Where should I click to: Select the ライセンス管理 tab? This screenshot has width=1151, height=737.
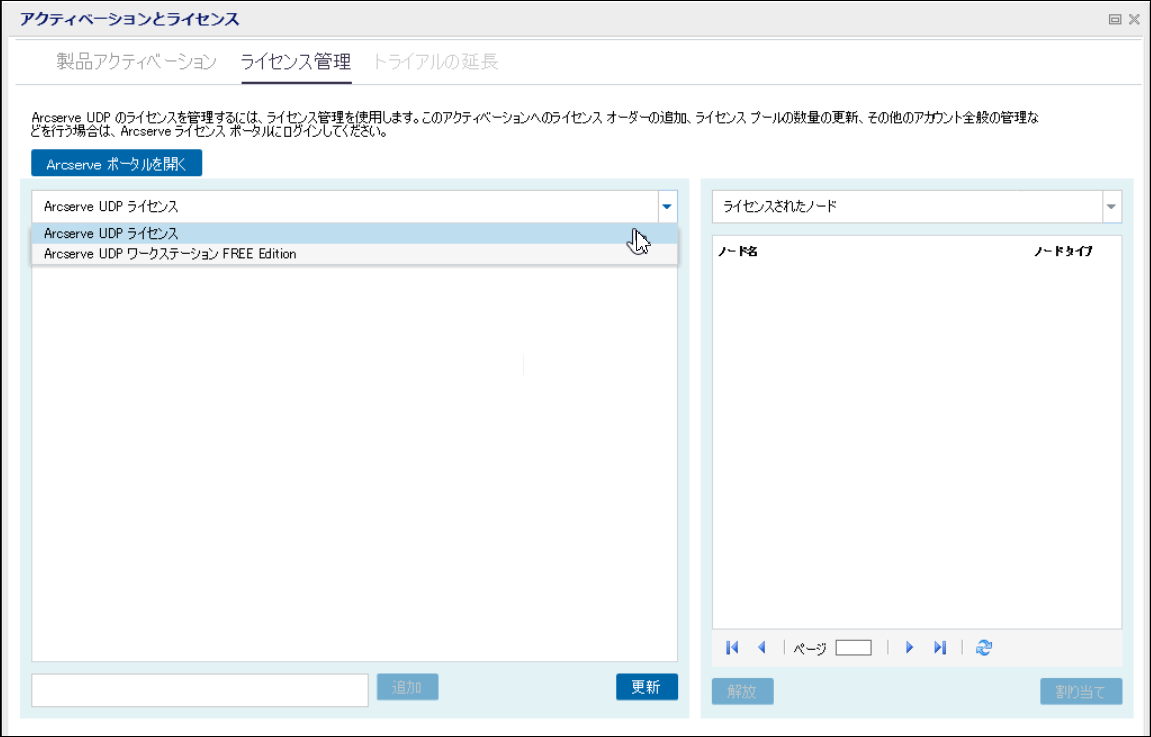coord(296,62)
